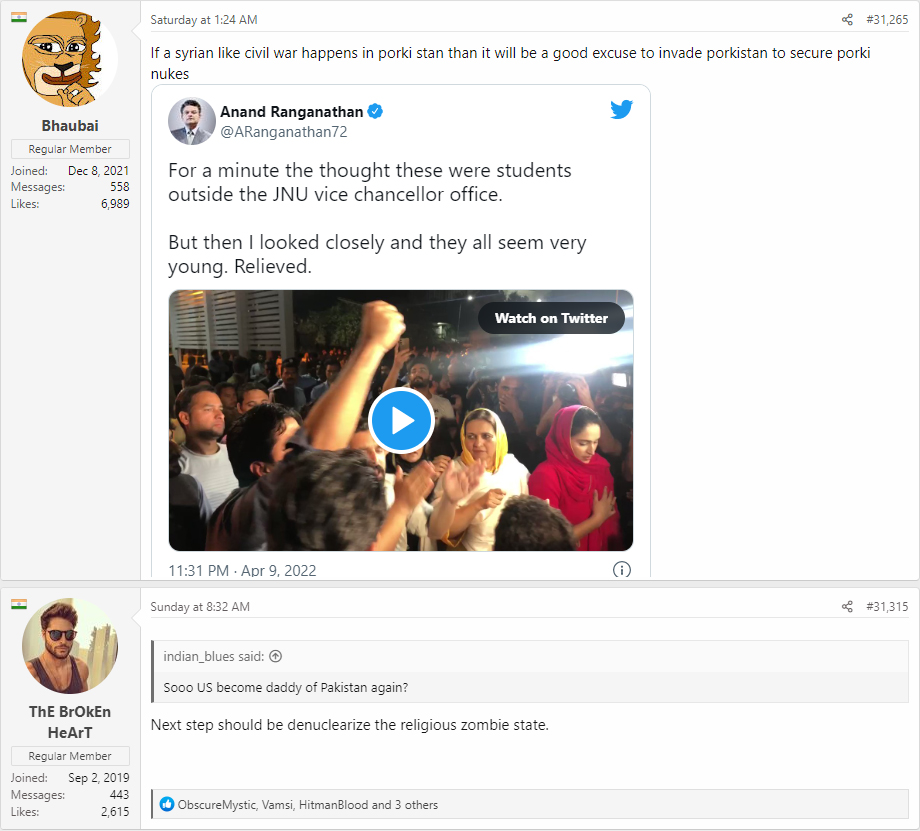920x831 pixels.
Task: Open post number #31,315 permalink
Action: [887, 607]
